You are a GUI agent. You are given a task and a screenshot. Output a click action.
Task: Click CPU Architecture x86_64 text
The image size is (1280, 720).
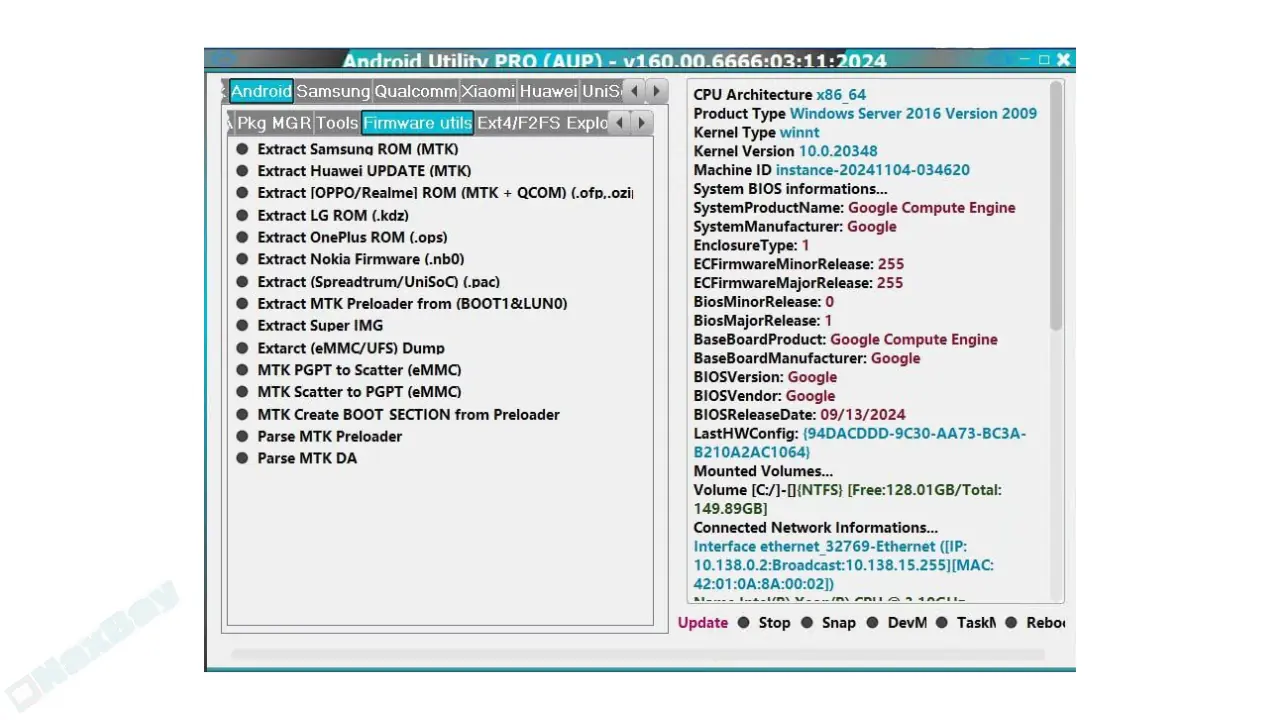coord(780,95)
